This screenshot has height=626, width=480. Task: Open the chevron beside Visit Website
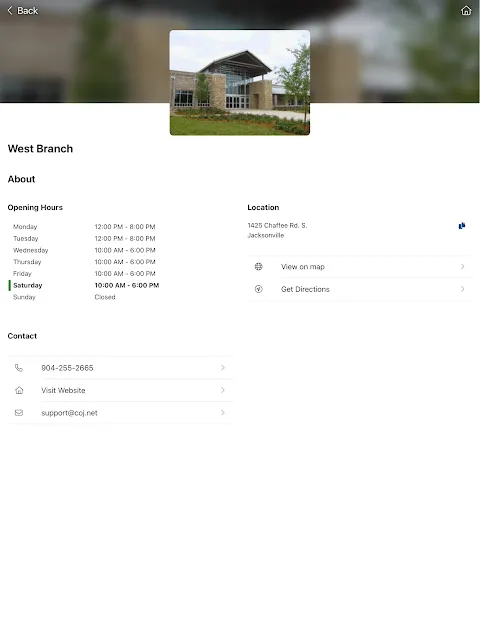pyautogui.click(x=223, y=390)
